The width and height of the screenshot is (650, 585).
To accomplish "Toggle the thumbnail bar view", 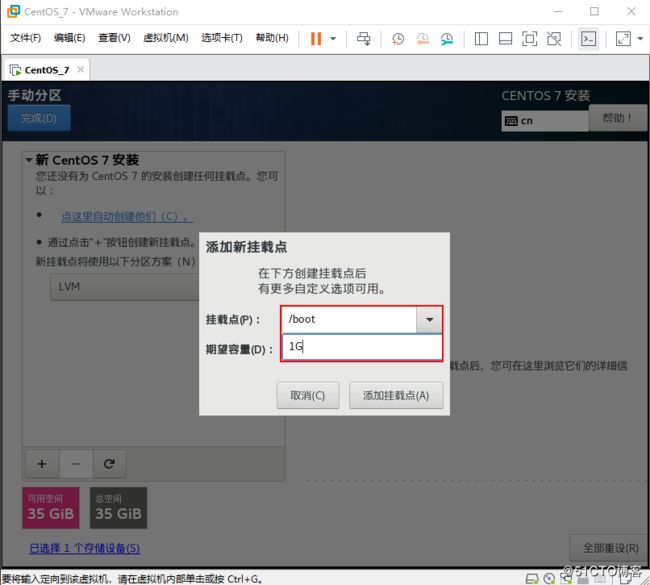I will (x=505, y=39).
